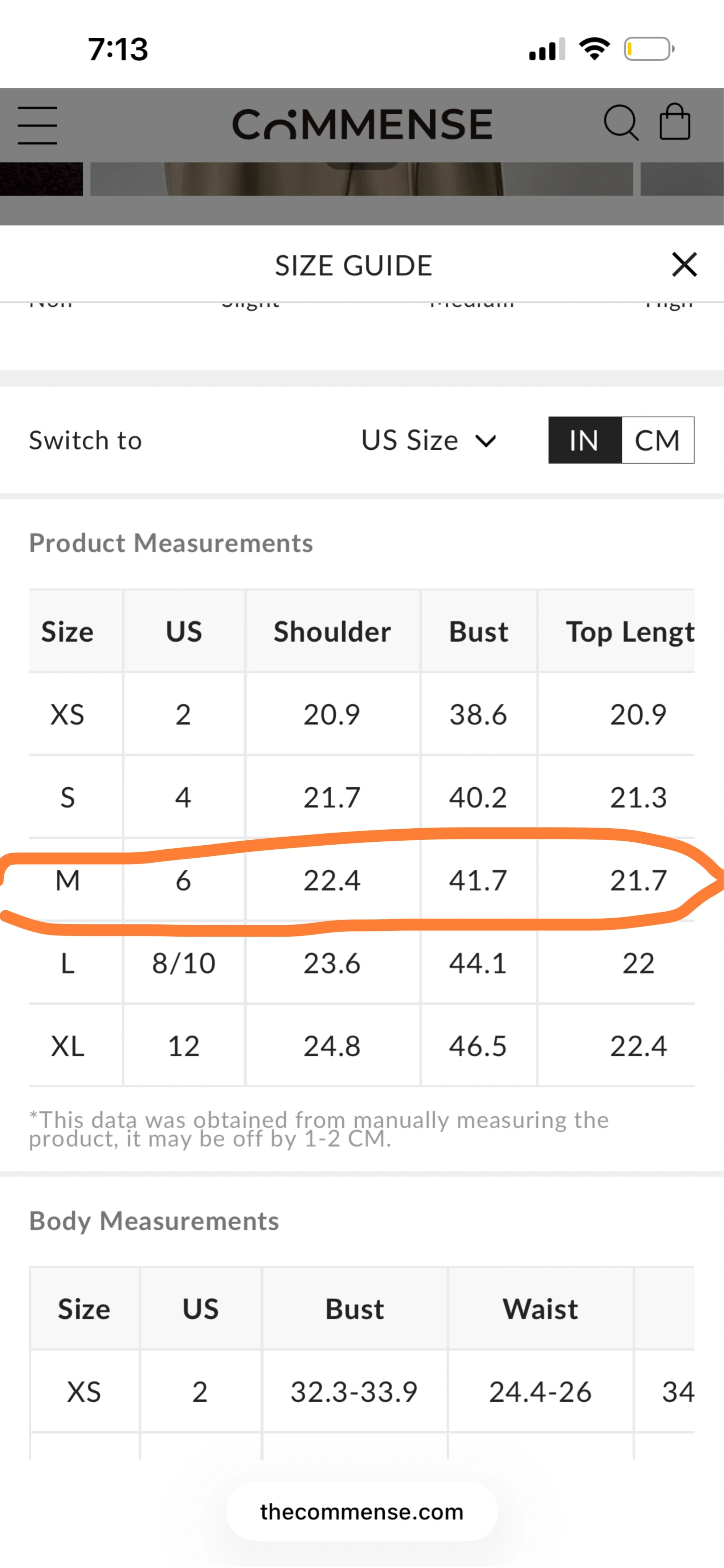Tap the battery status icon
Image resolution: width=724 pixels, height=1568 pixels.
click(x=649, y=49)
